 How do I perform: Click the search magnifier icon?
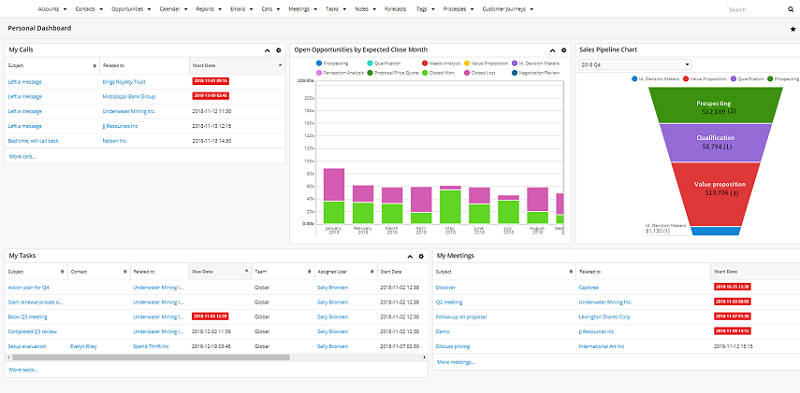pos(791,9)
